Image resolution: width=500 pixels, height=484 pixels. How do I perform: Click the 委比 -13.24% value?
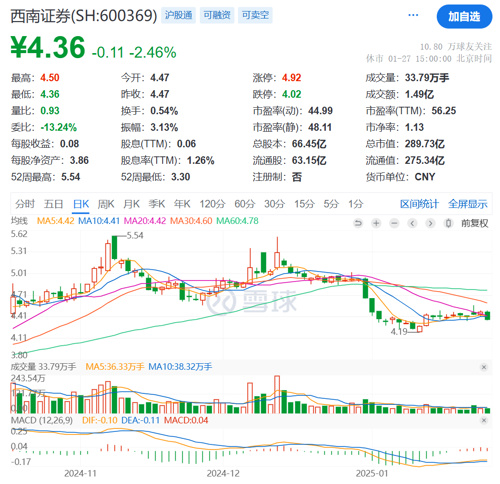coord(59,127)
